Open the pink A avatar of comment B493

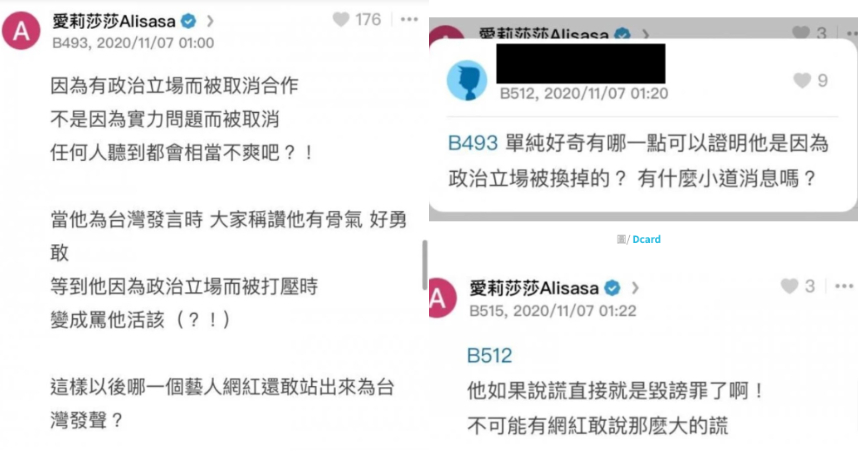coord(21,31)
